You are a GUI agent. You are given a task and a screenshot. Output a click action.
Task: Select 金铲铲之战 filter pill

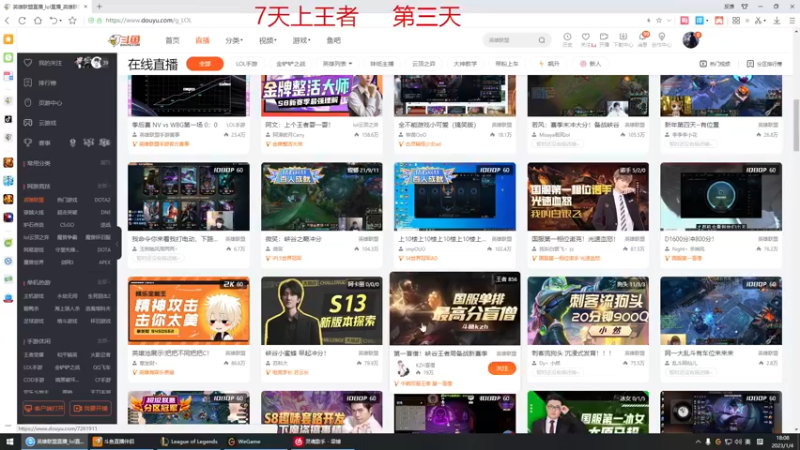(290, 64)
